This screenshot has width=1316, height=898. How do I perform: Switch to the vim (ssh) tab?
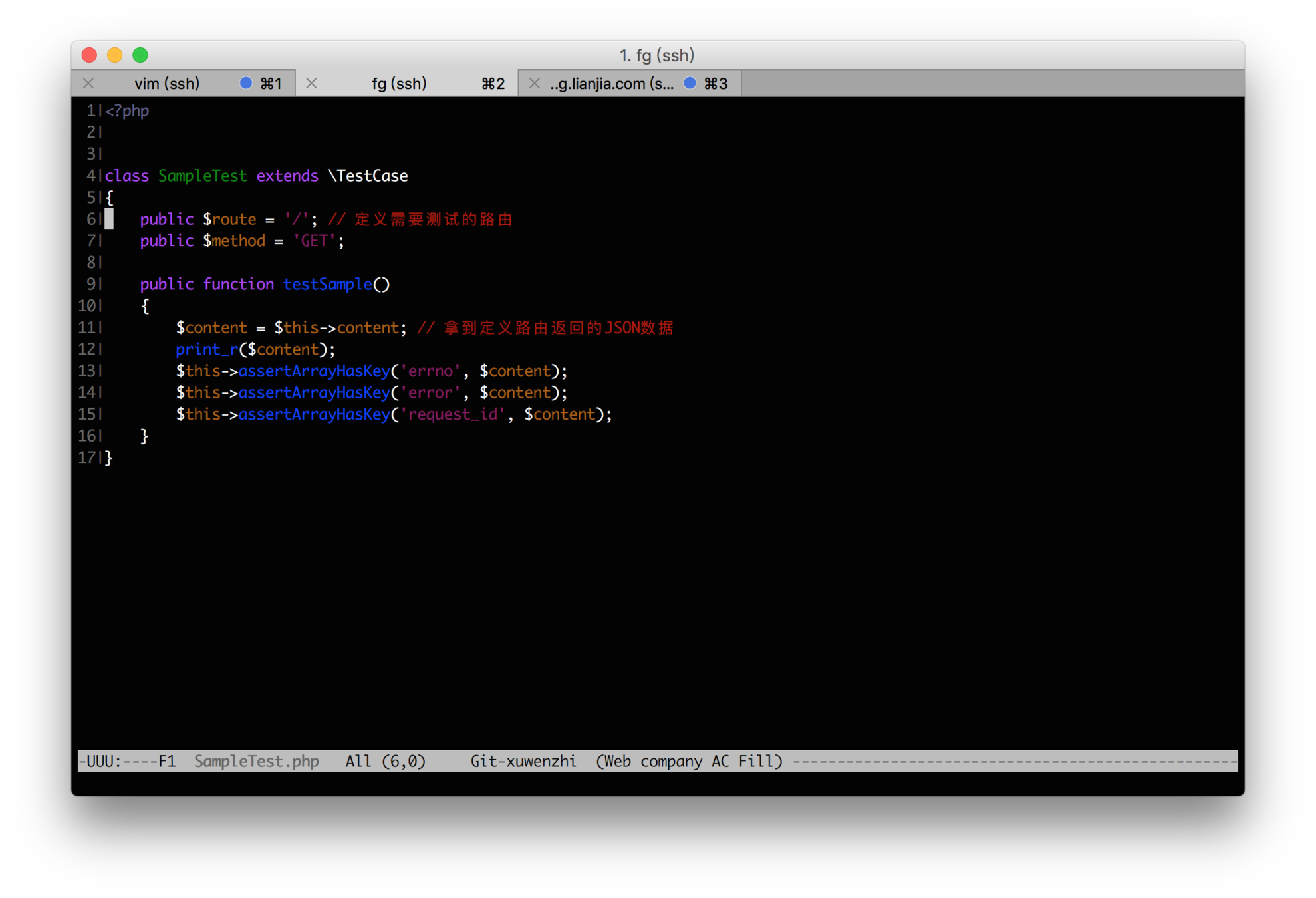[167, 84]
